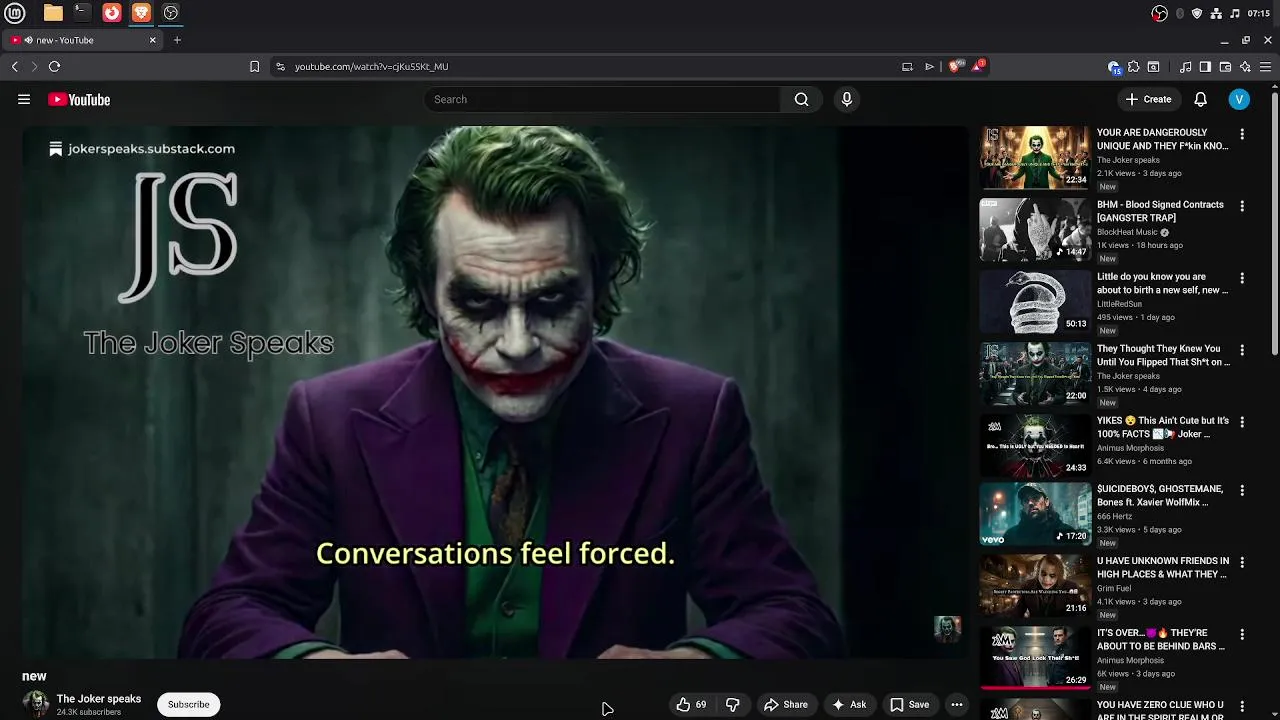Open options menu for 'BHM - Blood Signed Contracts'
Viewport: 1280px width, 720px height.
[x=1242, y=206]
